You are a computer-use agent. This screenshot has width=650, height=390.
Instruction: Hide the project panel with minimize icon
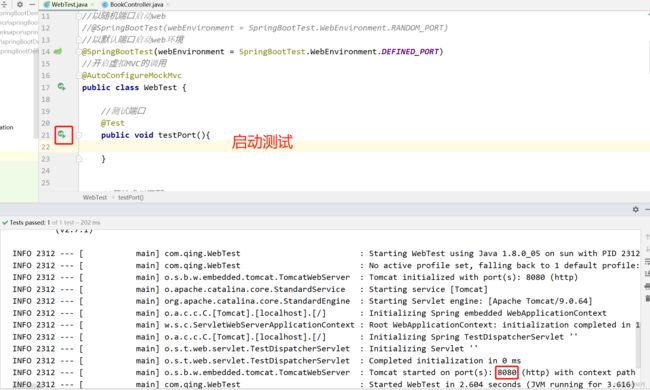tap(32, 4)
